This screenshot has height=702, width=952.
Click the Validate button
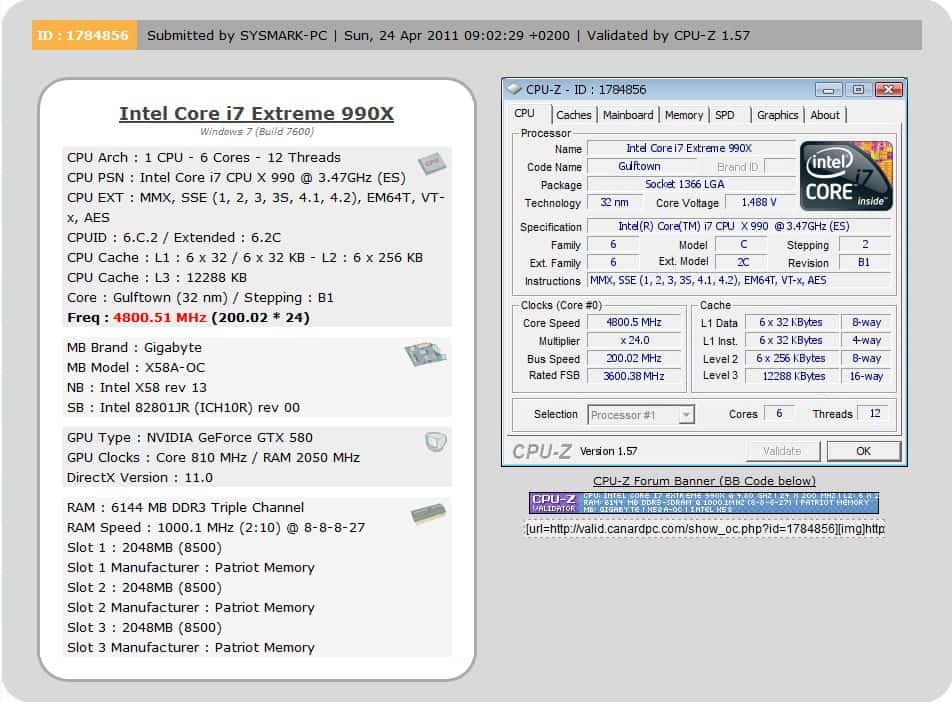coord(782,451)
